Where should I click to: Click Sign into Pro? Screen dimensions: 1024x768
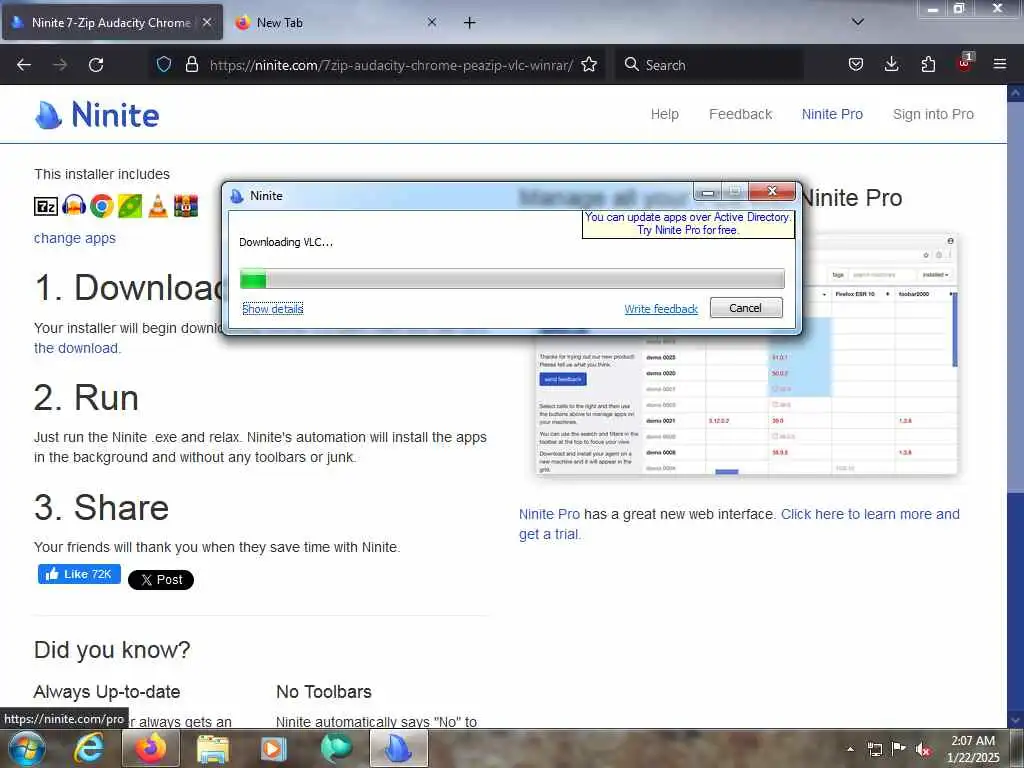[933, 114]
